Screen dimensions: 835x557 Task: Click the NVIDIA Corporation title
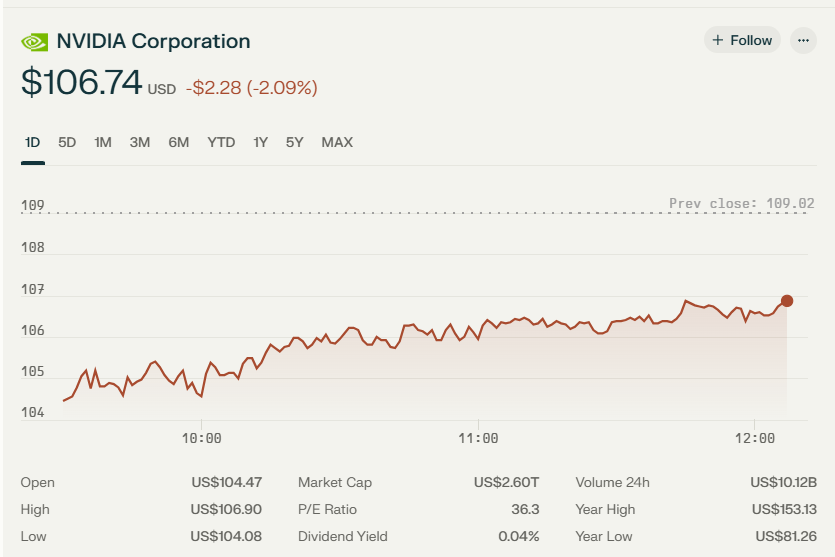pyautogui.click(x=153, y=42)
